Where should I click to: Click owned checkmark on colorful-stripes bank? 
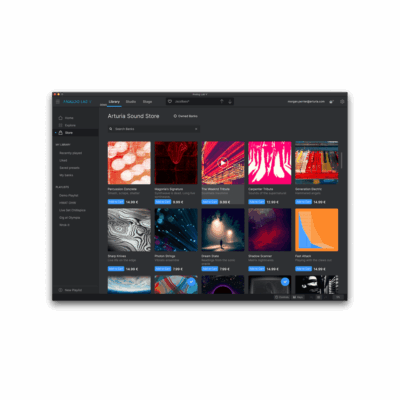point(191,282)
